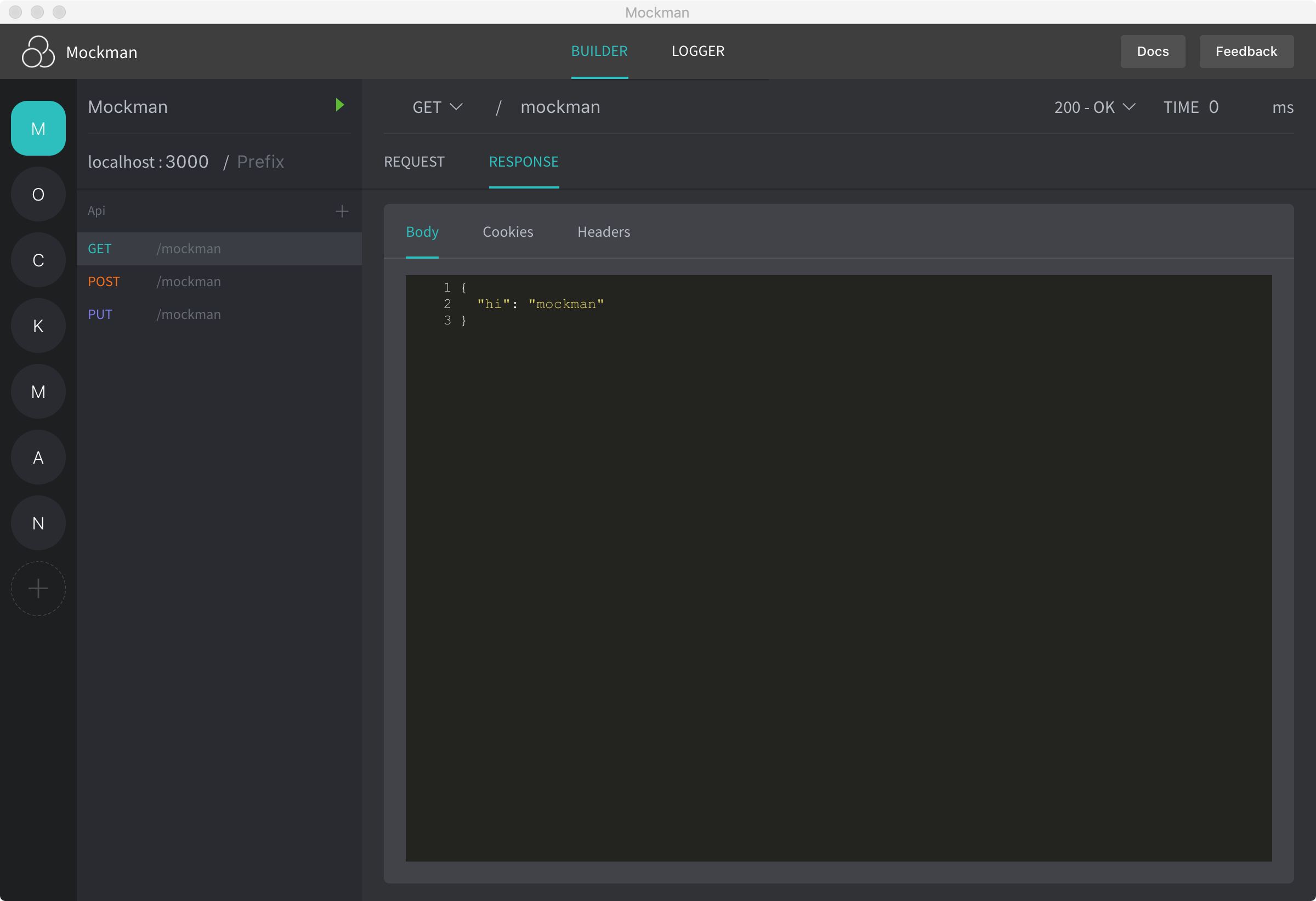Click the Mockman logo icon
The height and width of the screenshot is (901, 1316).
[38, 52]
